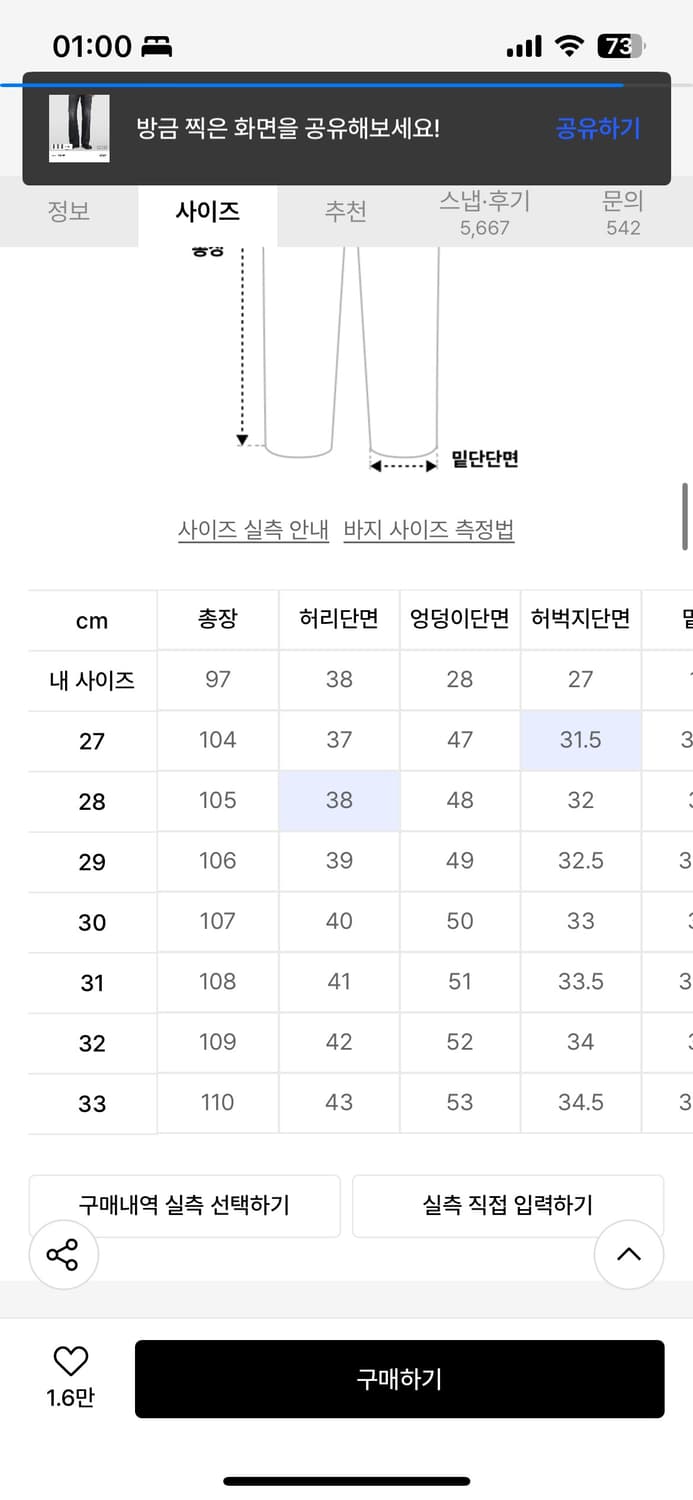Tap the Wi-Fi icon in the status bar
The width and height of the screenshot is (693, 1500).
[567, 44]
